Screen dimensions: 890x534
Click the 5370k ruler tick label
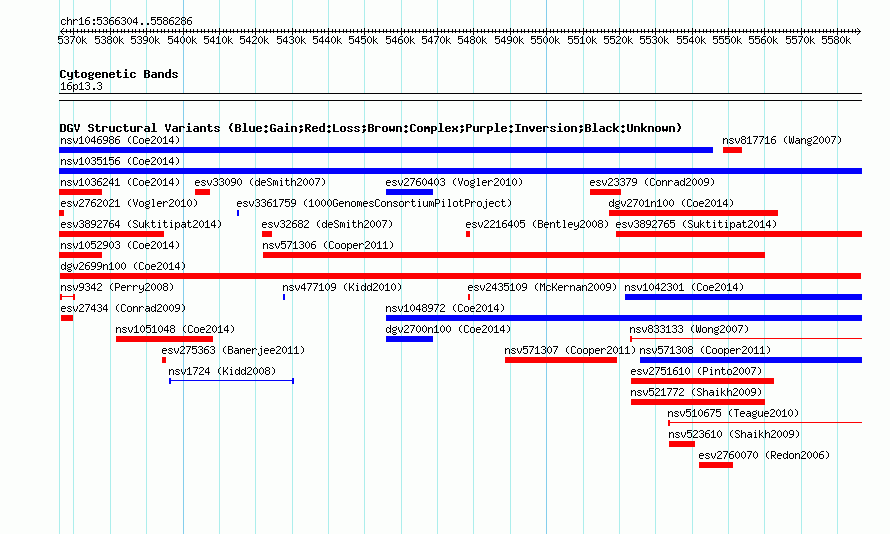[72, 40]
